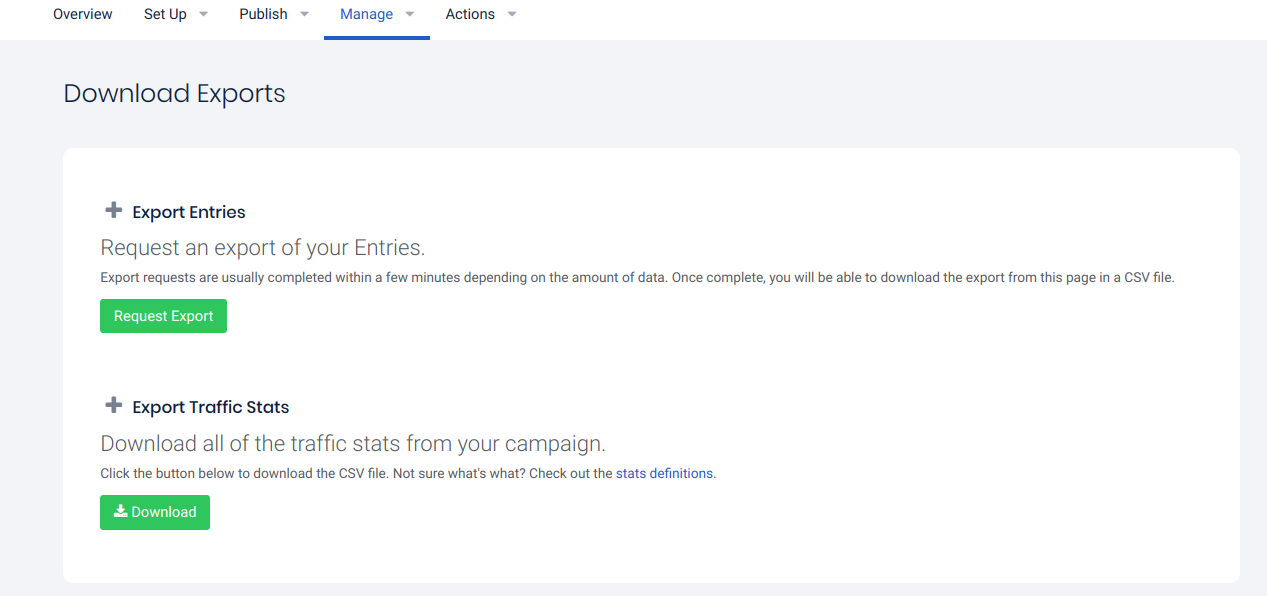1267x596 pixels.
Task: Select the Set Up menu label
Action: click(165, 14)
